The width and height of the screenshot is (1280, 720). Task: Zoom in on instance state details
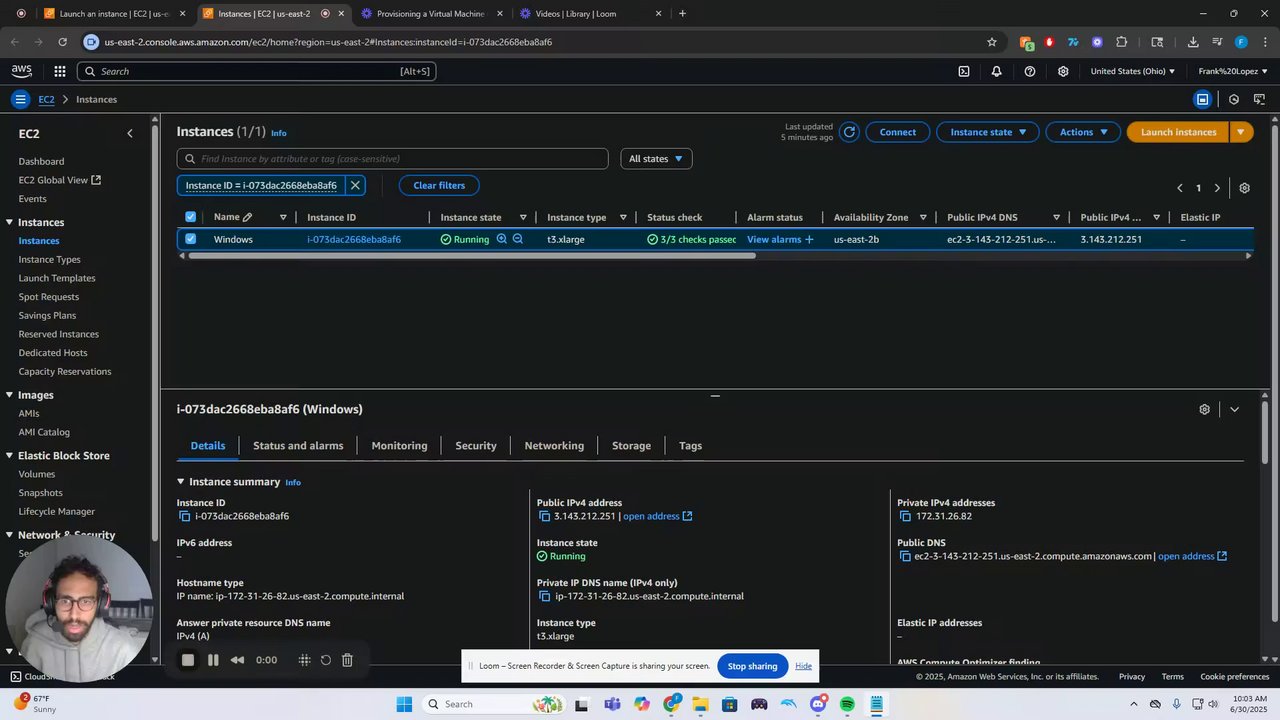(502, 239)
